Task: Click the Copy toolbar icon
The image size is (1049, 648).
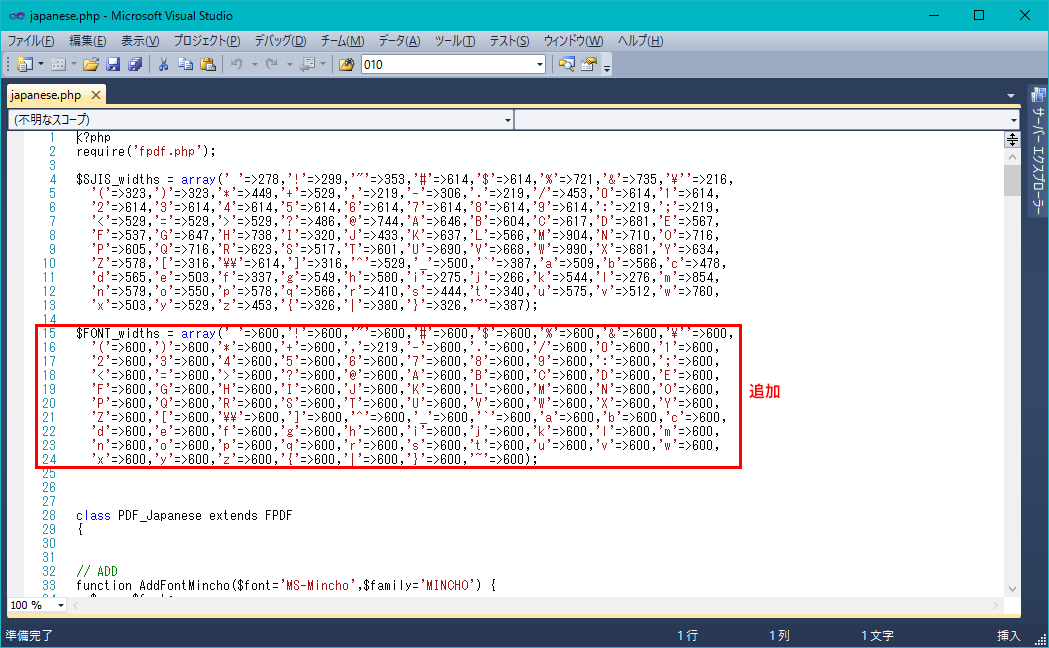Action: 186,64
